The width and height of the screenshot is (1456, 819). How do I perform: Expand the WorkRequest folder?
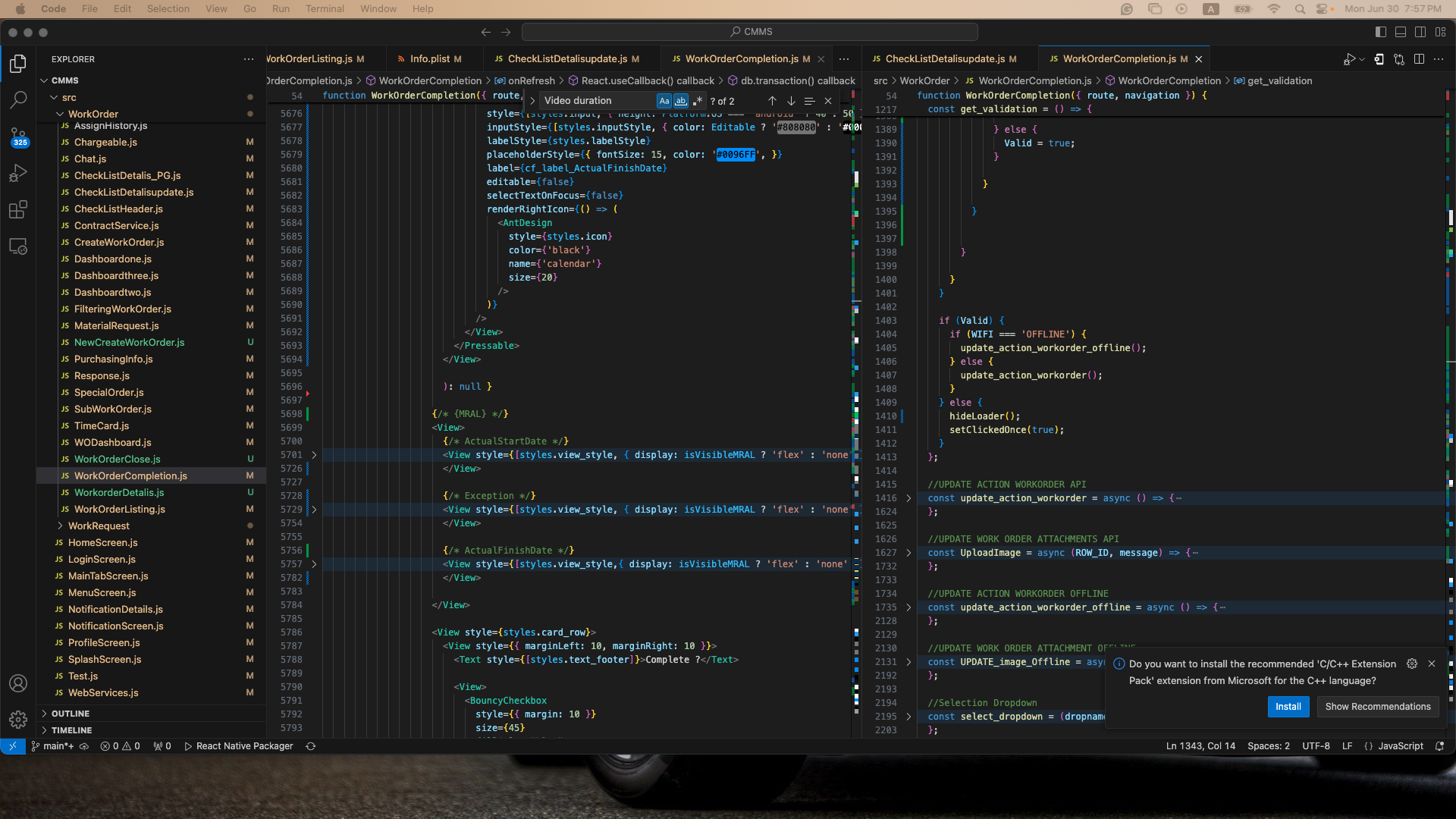(x=99, y=526)
